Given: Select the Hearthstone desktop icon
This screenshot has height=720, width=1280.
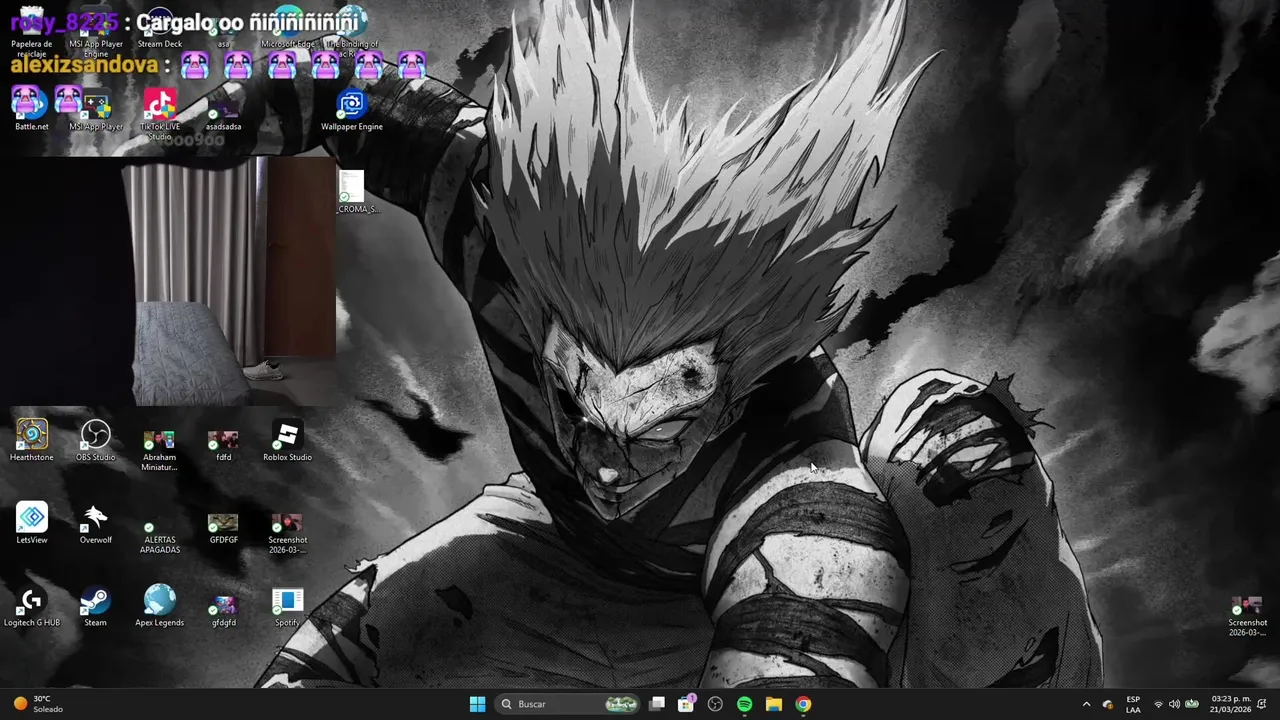Looking at the screenshot, I should coord(32,441).
